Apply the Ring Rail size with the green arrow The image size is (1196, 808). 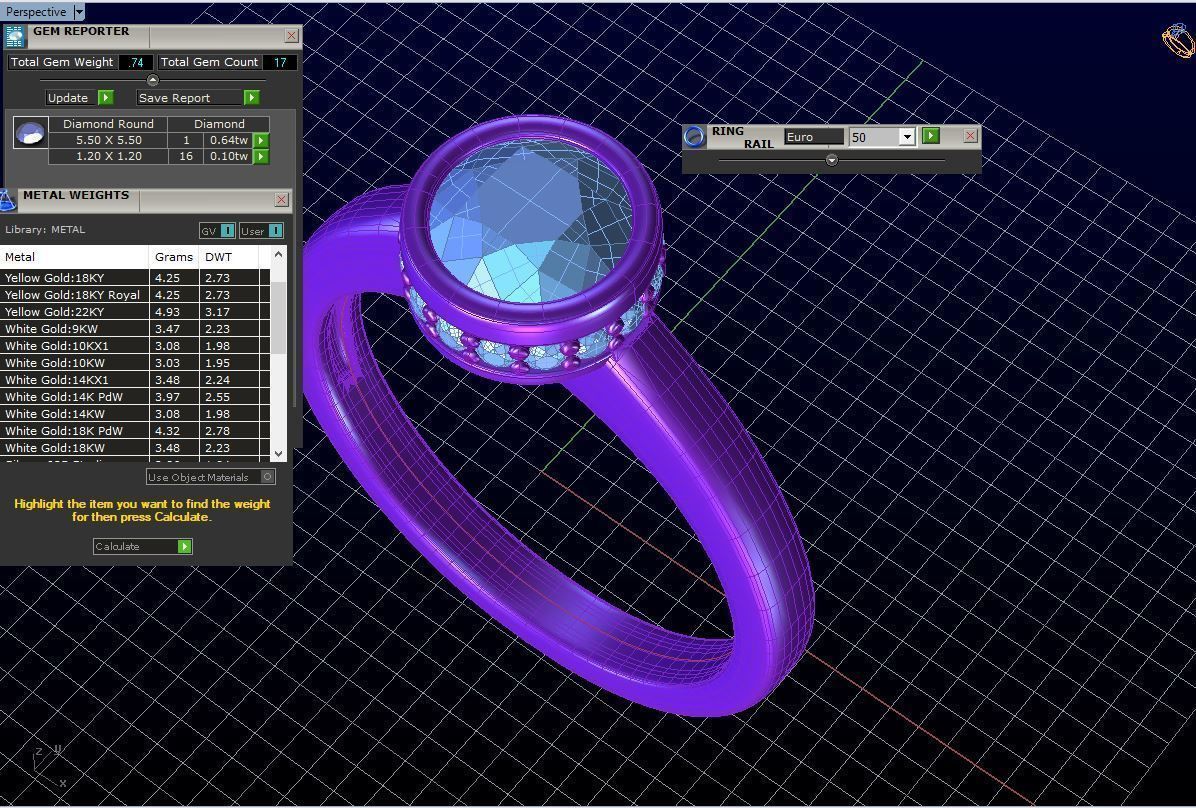[931, 136]
